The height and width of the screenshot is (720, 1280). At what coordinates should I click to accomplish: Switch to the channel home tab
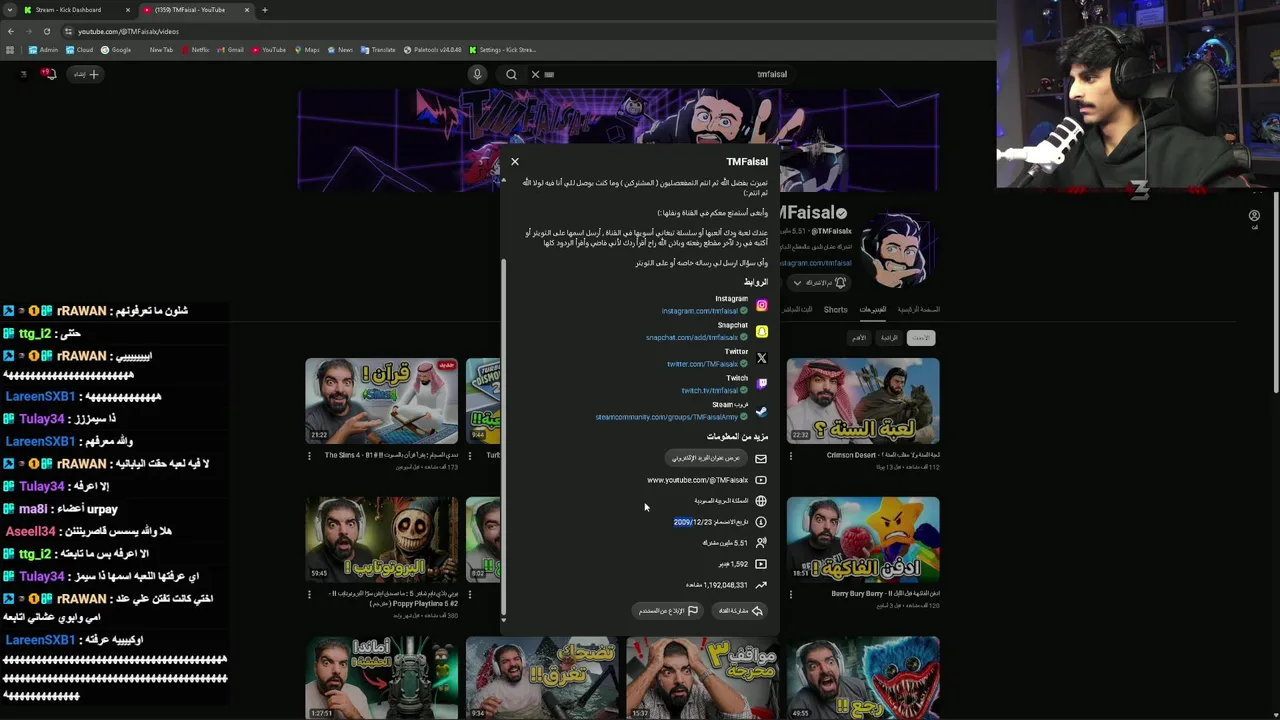coord(918,310)
